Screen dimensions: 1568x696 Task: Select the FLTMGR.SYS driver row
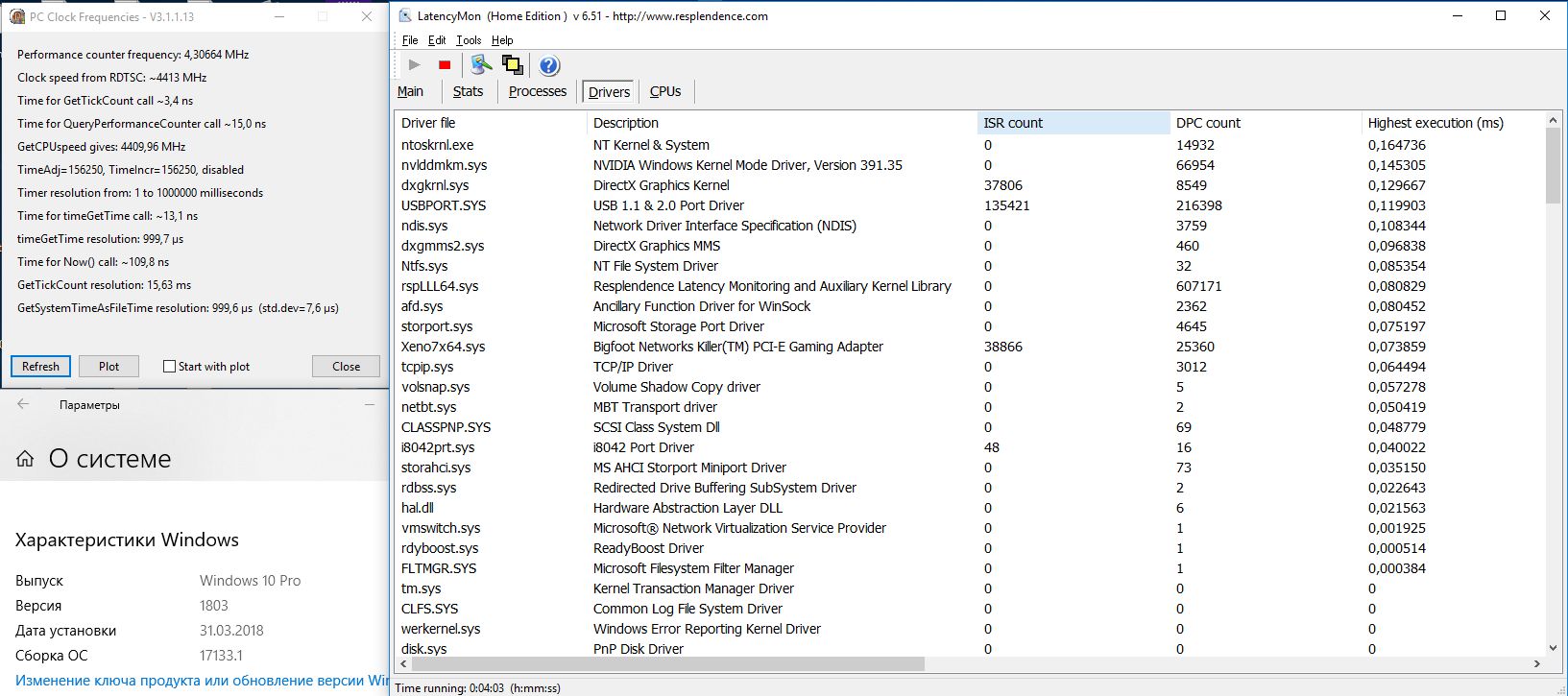[970, 568]
